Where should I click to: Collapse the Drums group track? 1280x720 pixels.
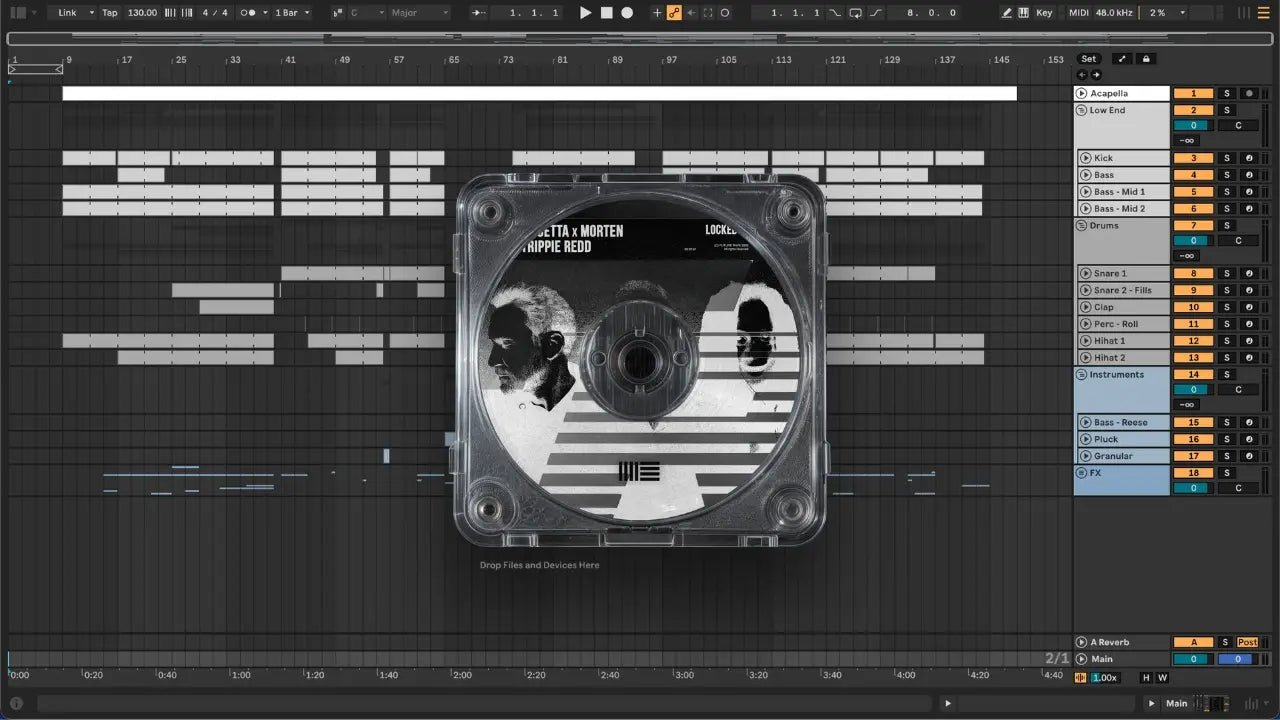click(x=1081, y=226)
